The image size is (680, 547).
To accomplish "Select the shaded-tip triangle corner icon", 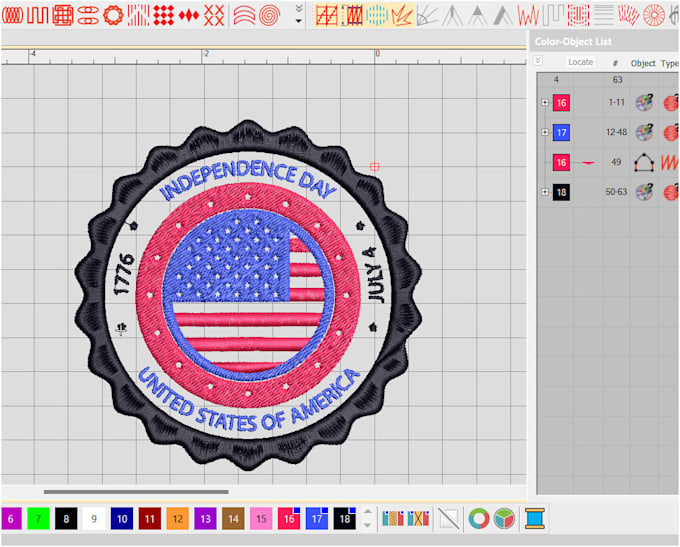I will coord(477,16).
